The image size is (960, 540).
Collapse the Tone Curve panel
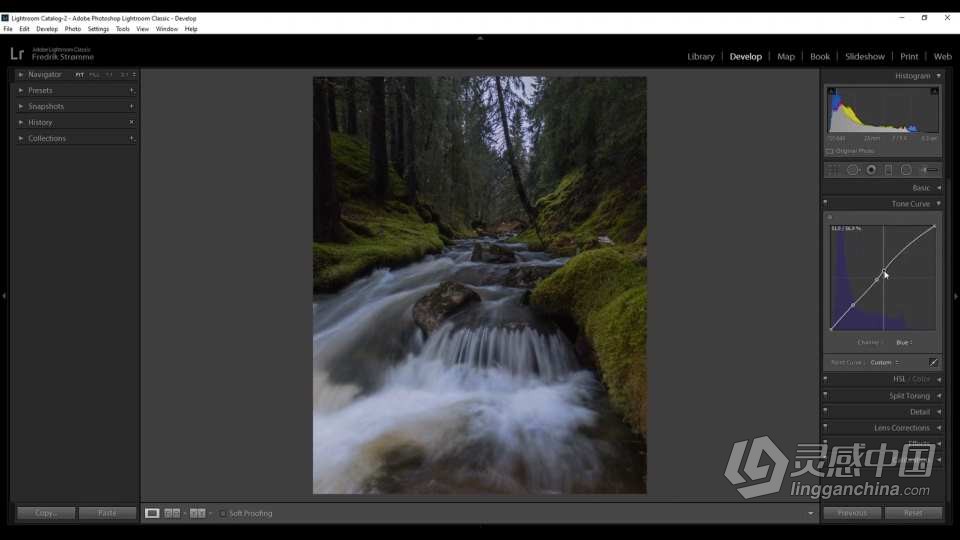point(939,204)
